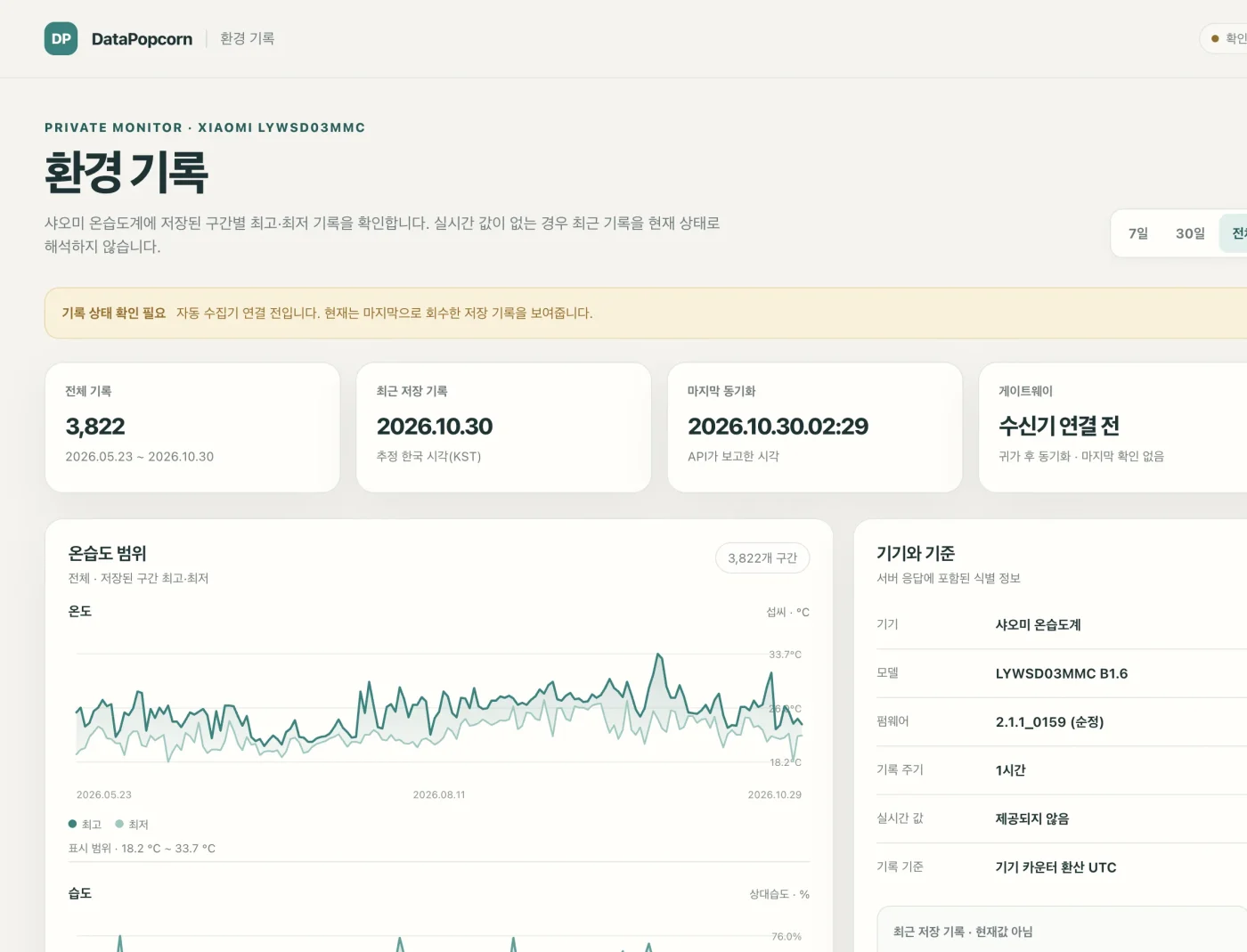Click the 표시 범위 18.2 °C ~ 33.7 °C text
The width and height of the screenshot is (1247, 952).
pos(143,849)
